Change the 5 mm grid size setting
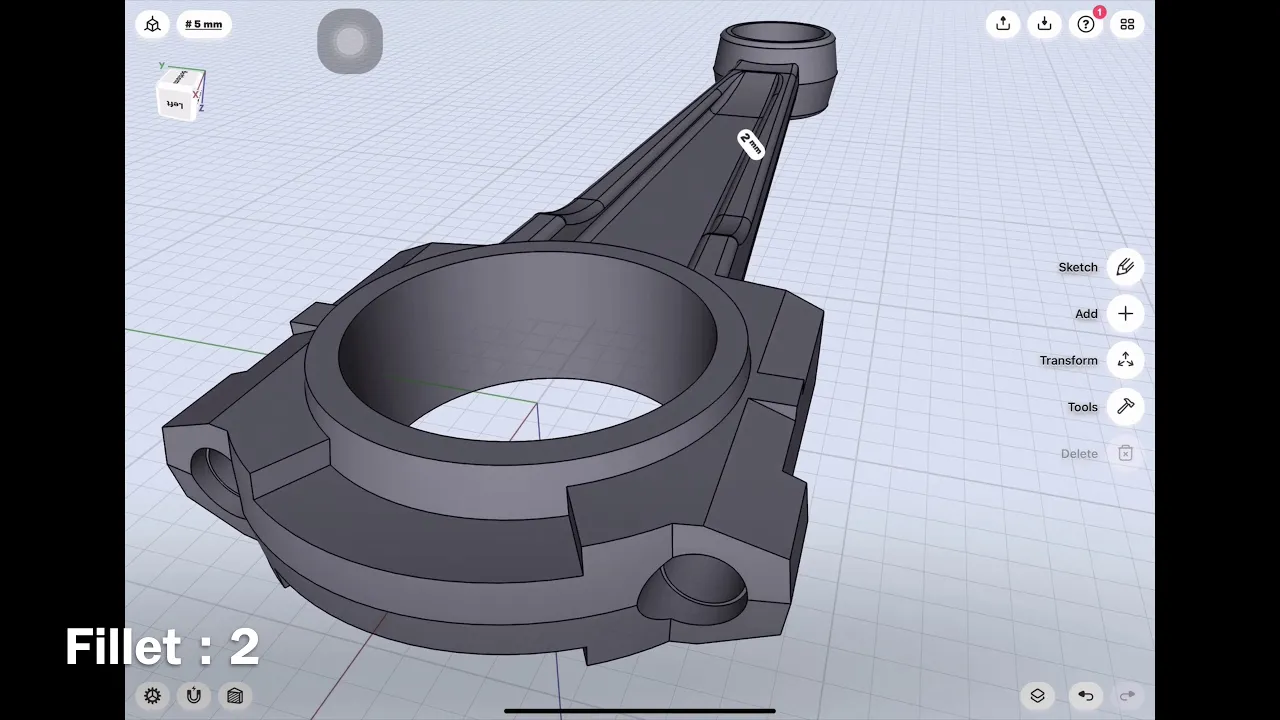The height and width of the screenshot is (720, 1280). point(204,24)
